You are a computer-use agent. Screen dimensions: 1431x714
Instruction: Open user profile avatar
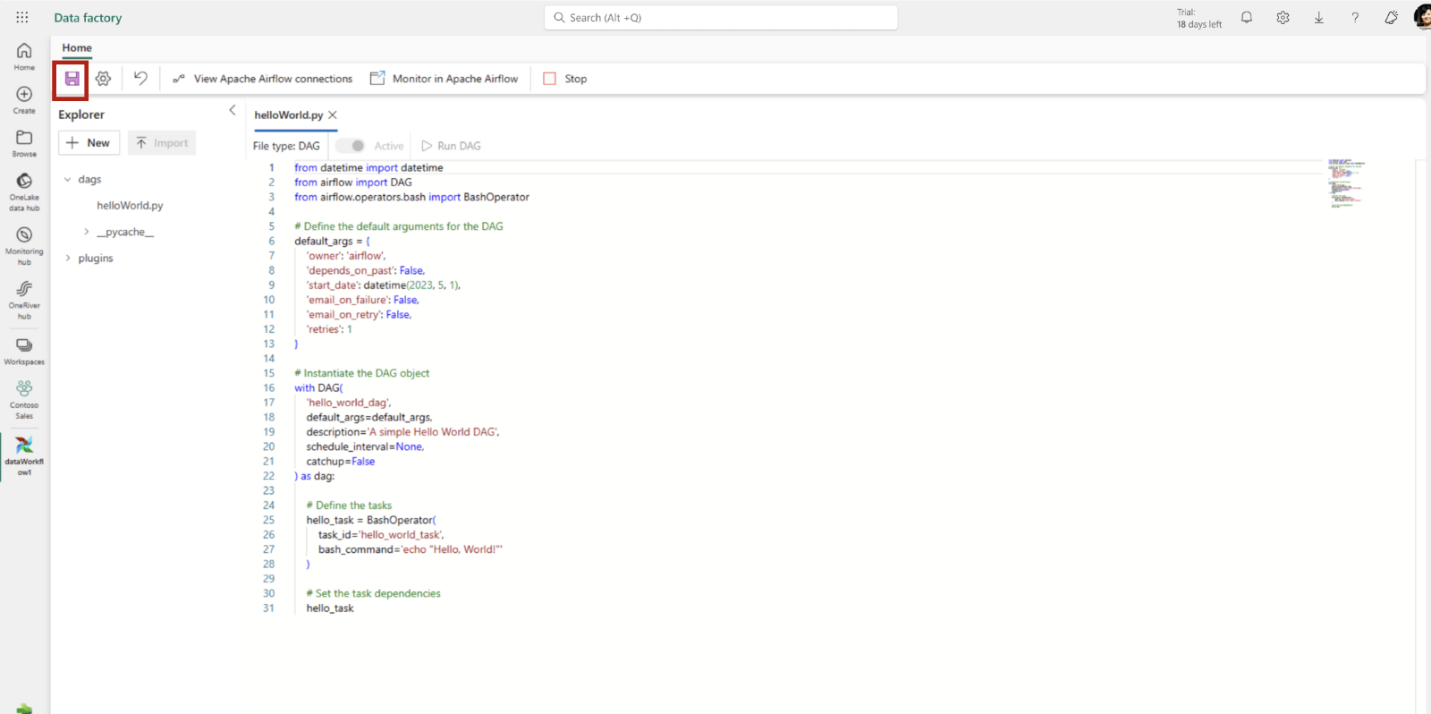(1422, 17)
